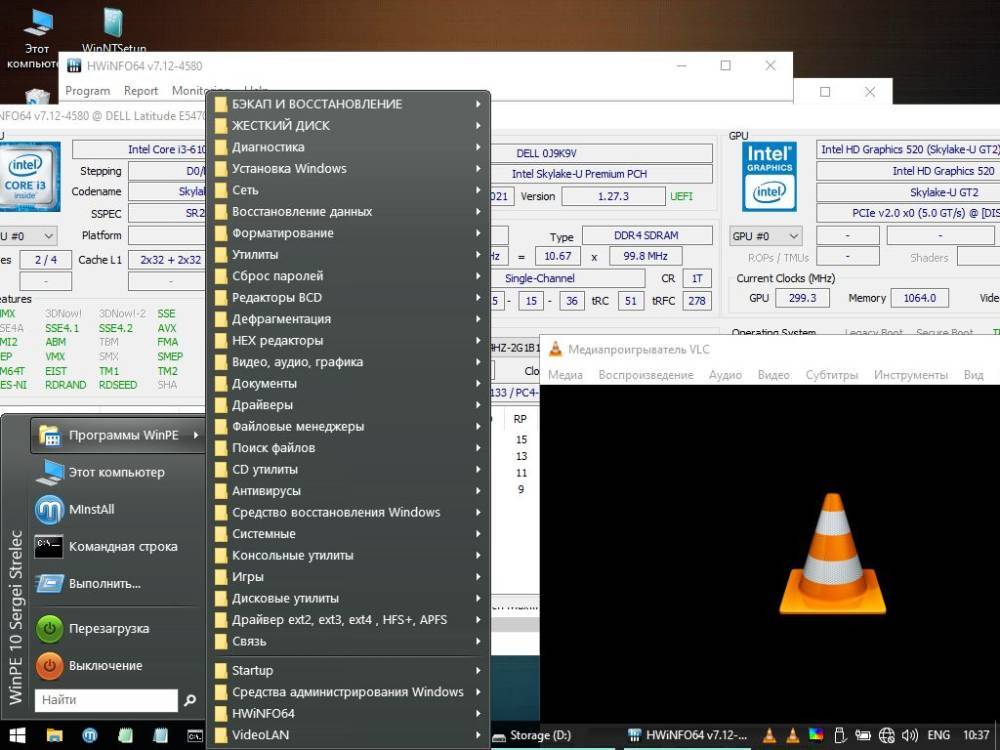
Task: Click the green Перезагрузка power icon
Action: click(49, 629)
